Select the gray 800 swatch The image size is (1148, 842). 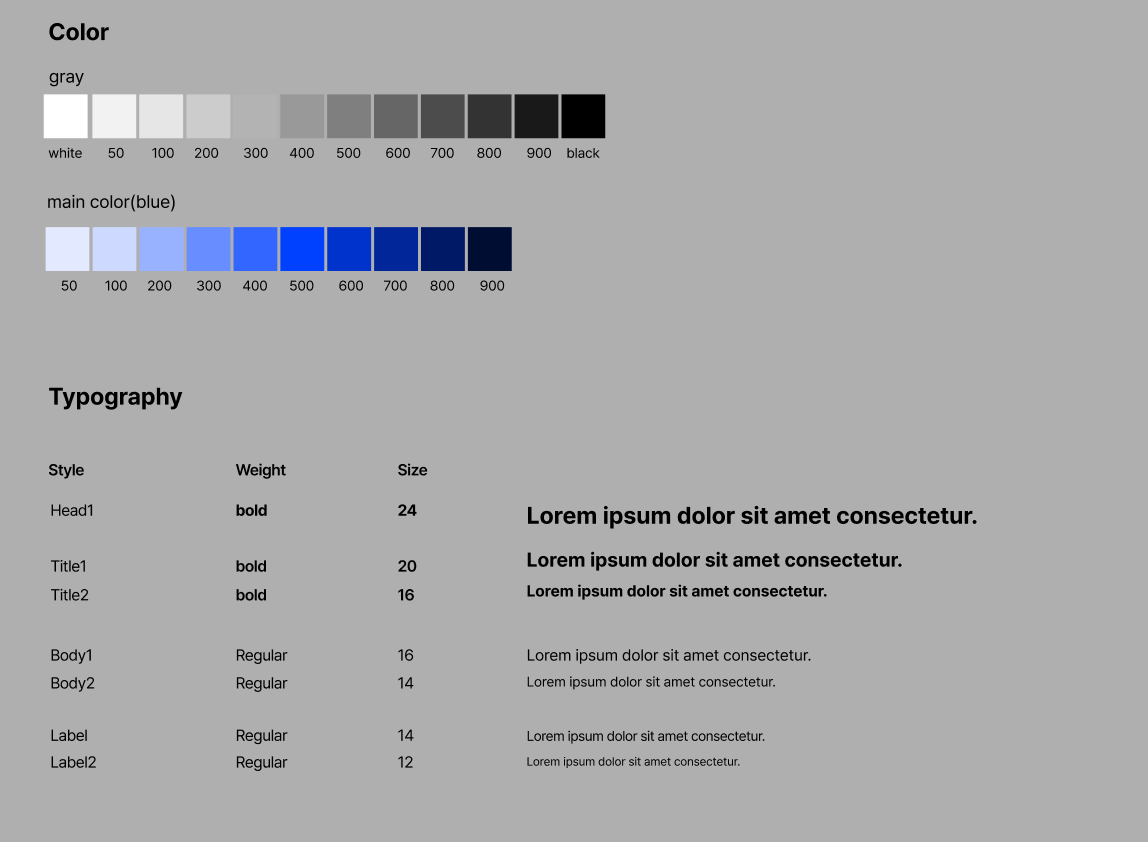(489, 116)
